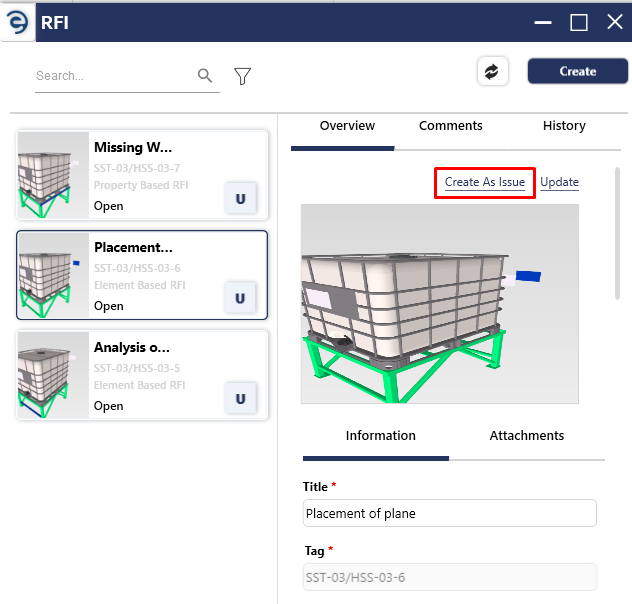Open the Analysis o... RFI card
The height and width of the screenshot is (604, 632).
pyautogui.click(x=142, y=376)
